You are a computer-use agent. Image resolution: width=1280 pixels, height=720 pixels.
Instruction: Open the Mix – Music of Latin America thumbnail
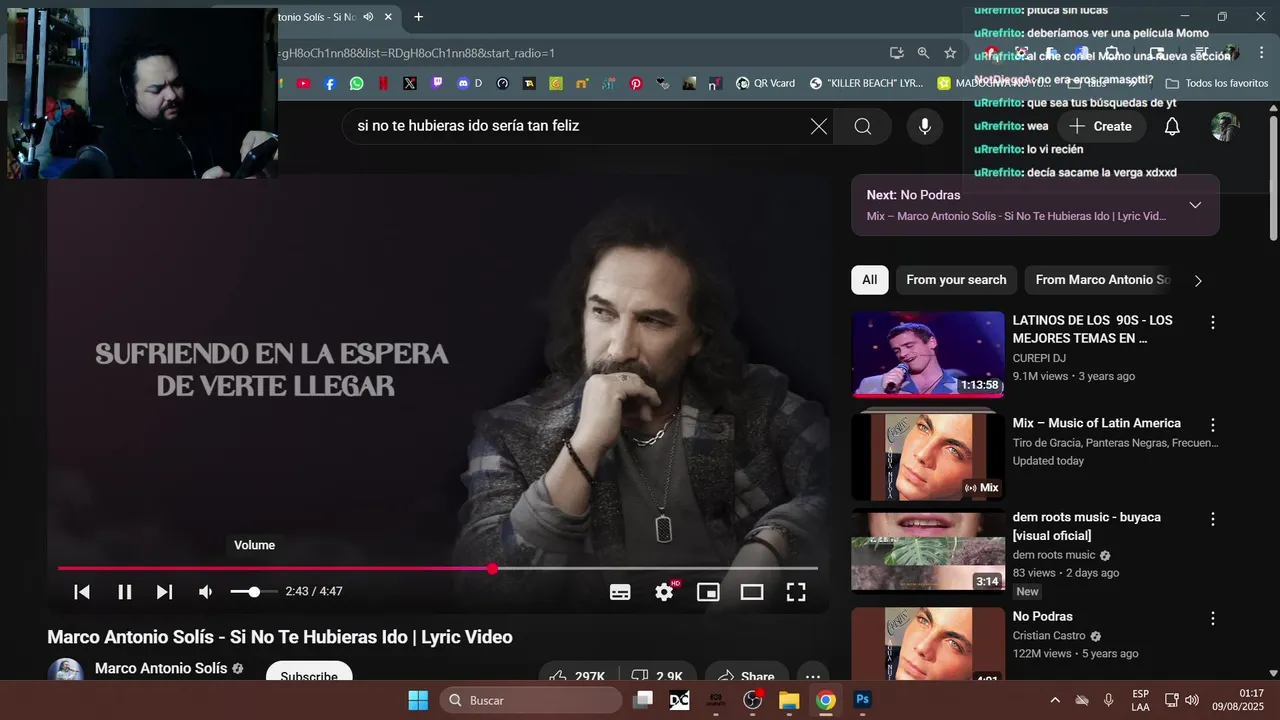pyautogui.click(x=928, y=457)
